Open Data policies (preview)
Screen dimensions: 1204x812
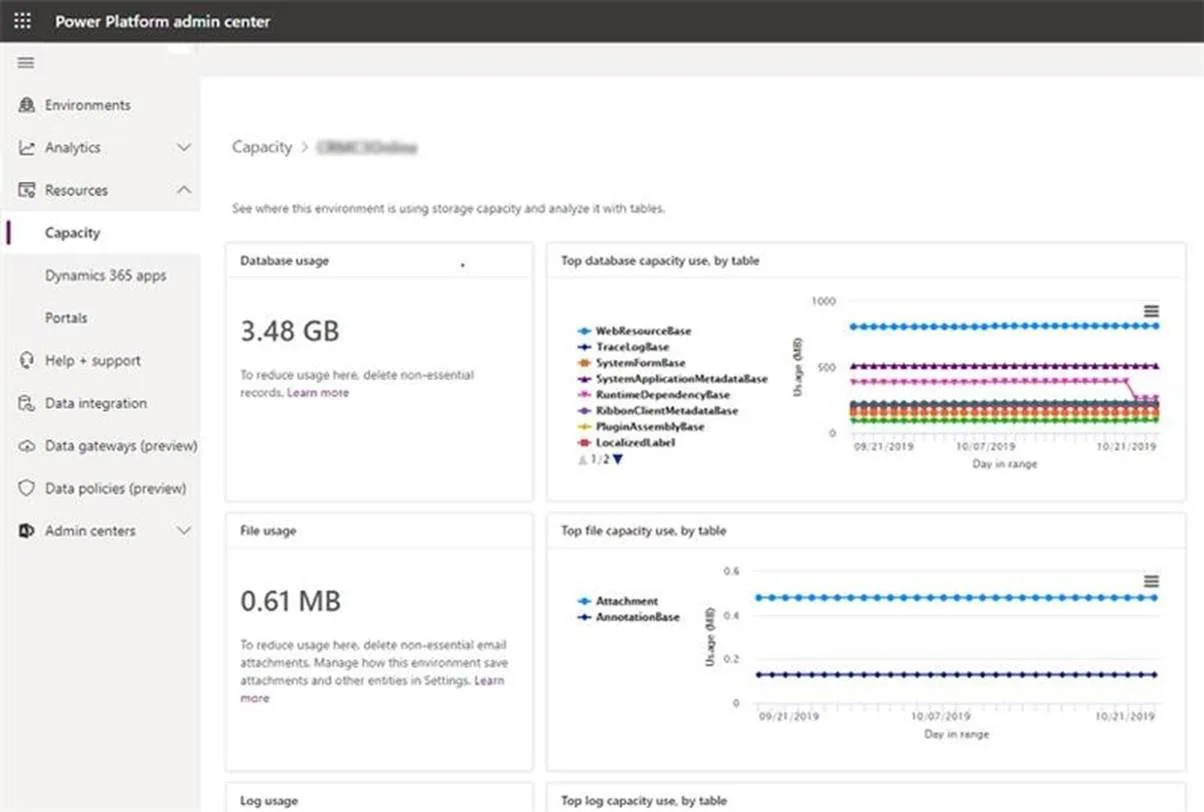coord(116,489)
